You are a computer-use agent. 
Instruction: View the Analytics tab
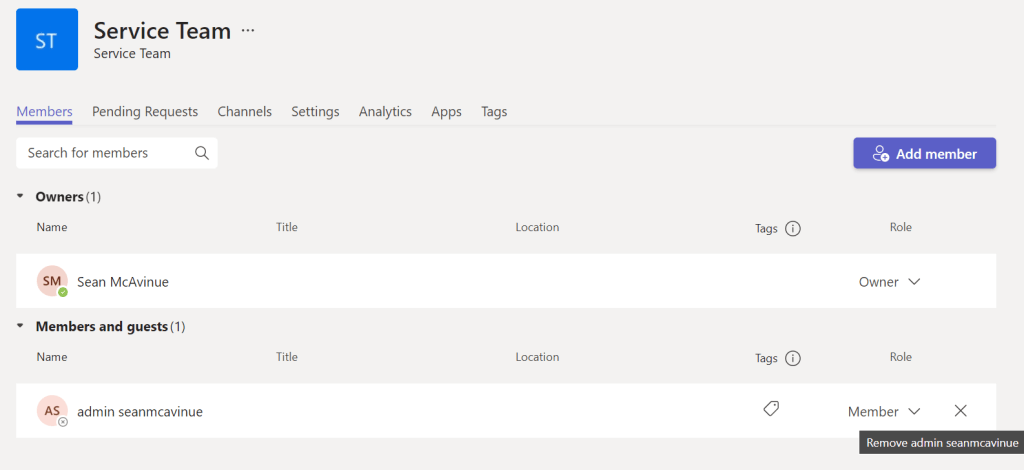[x=385, y=112]
